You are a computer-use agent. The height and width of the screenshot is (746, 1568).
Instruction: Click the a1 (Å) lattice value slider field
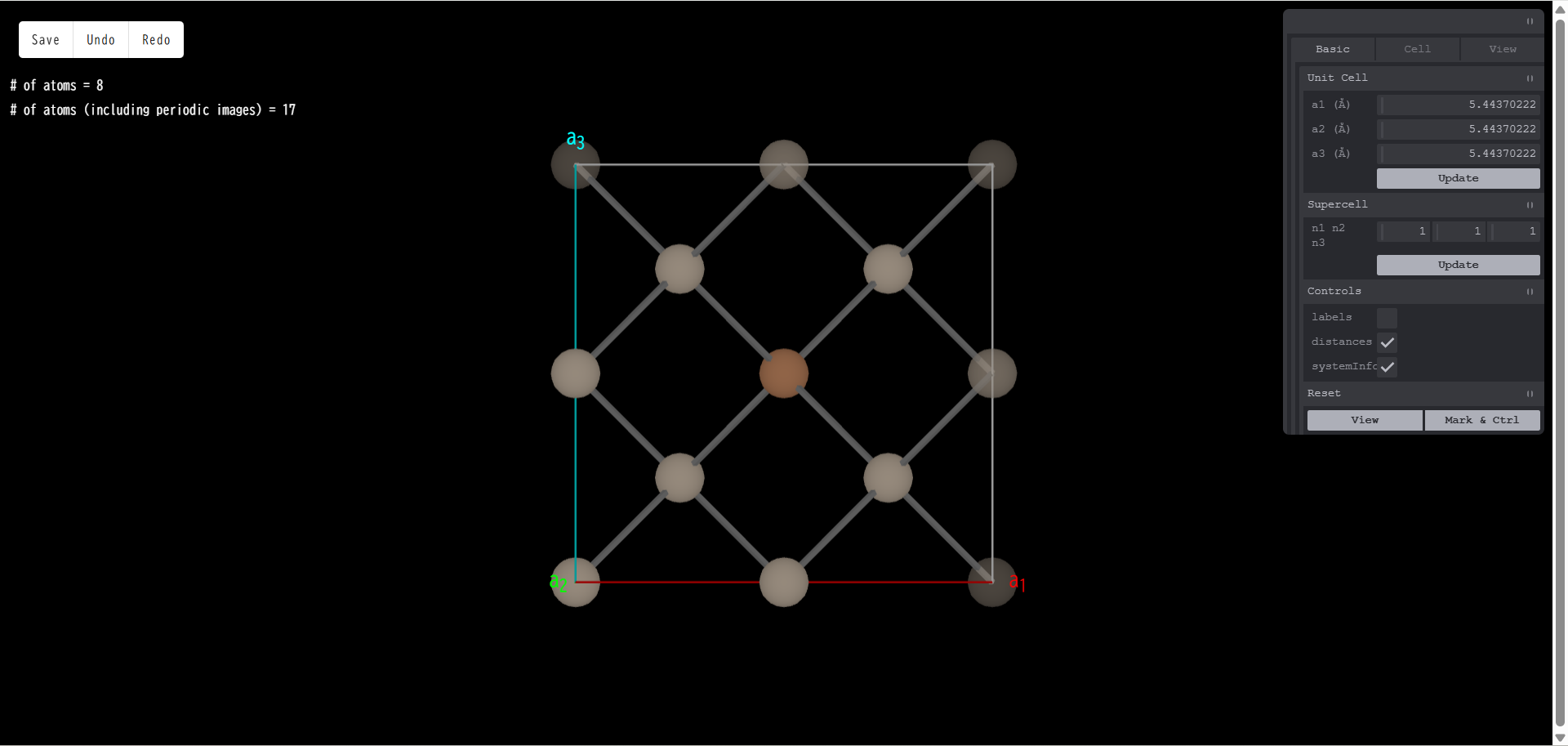pos(1458,105)
